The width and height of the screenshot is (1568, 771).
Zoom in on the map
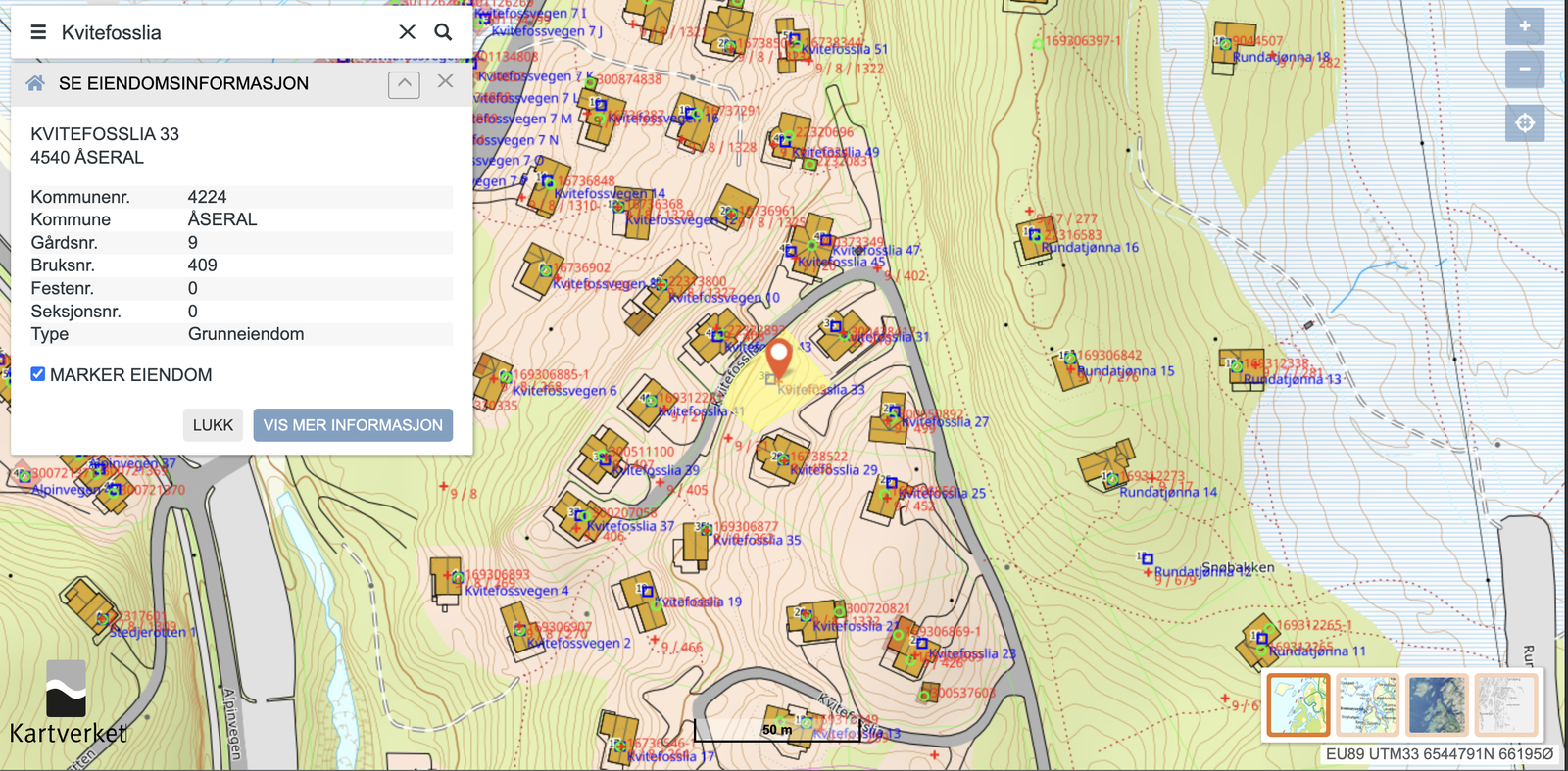(1525, 26)
